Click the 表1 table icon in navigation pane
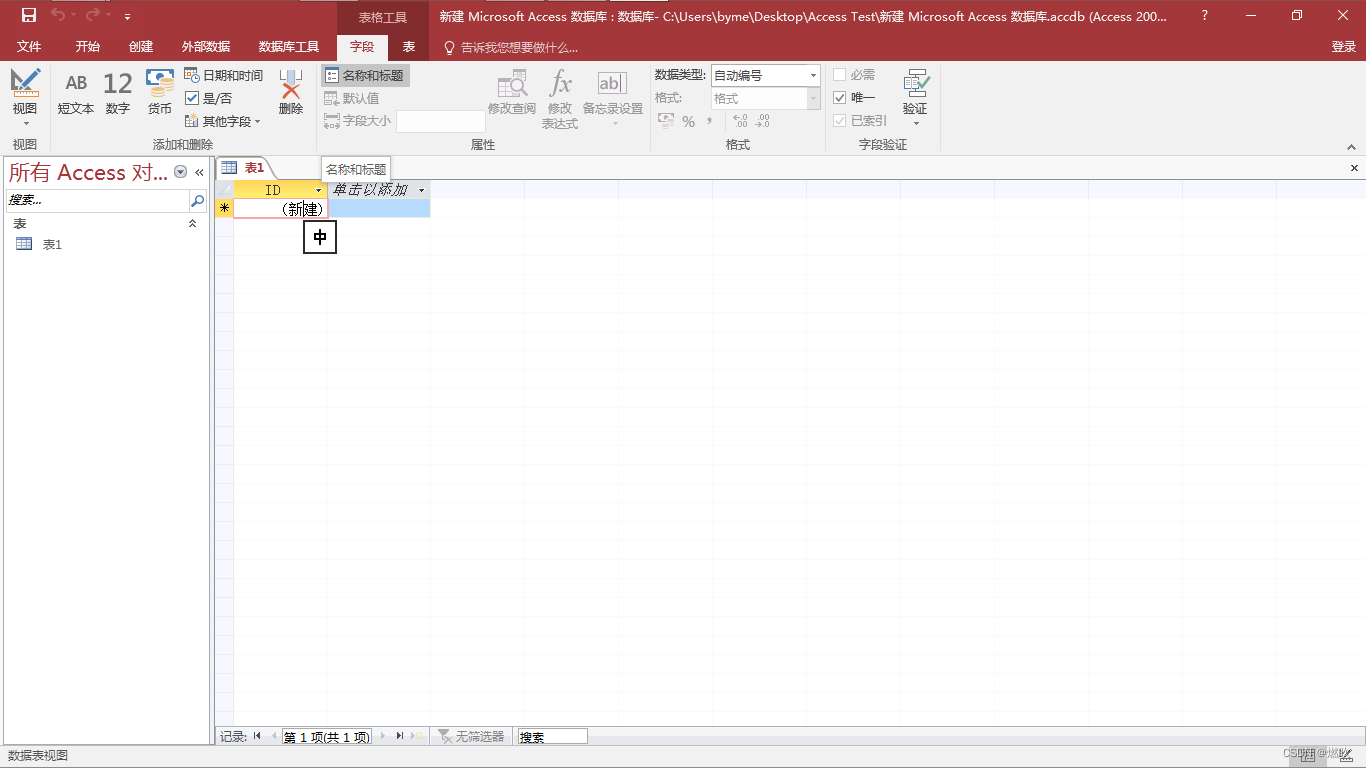The image size is (1366, 768). click(25, 244)
